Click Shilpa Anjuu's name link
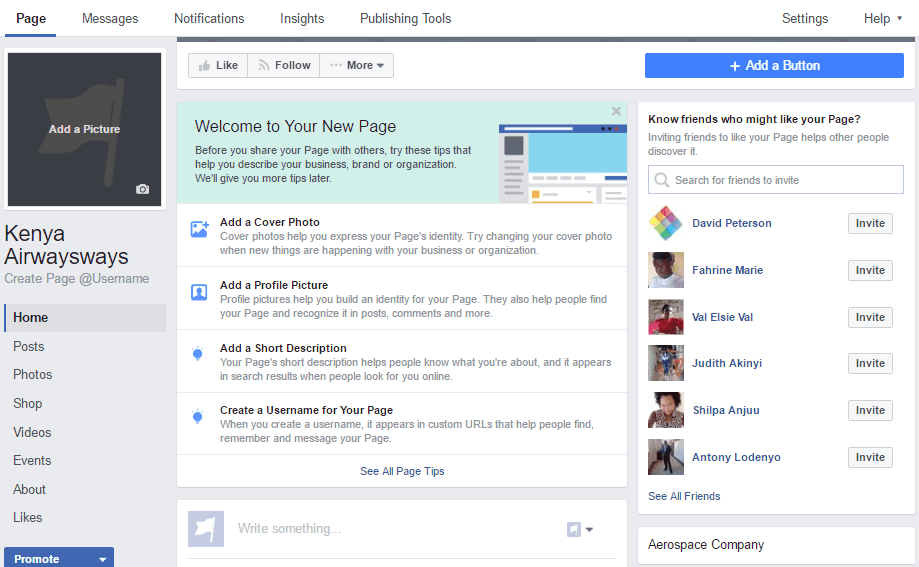Image resolution: width=919 pixels, height=567 pixels. 726,410
